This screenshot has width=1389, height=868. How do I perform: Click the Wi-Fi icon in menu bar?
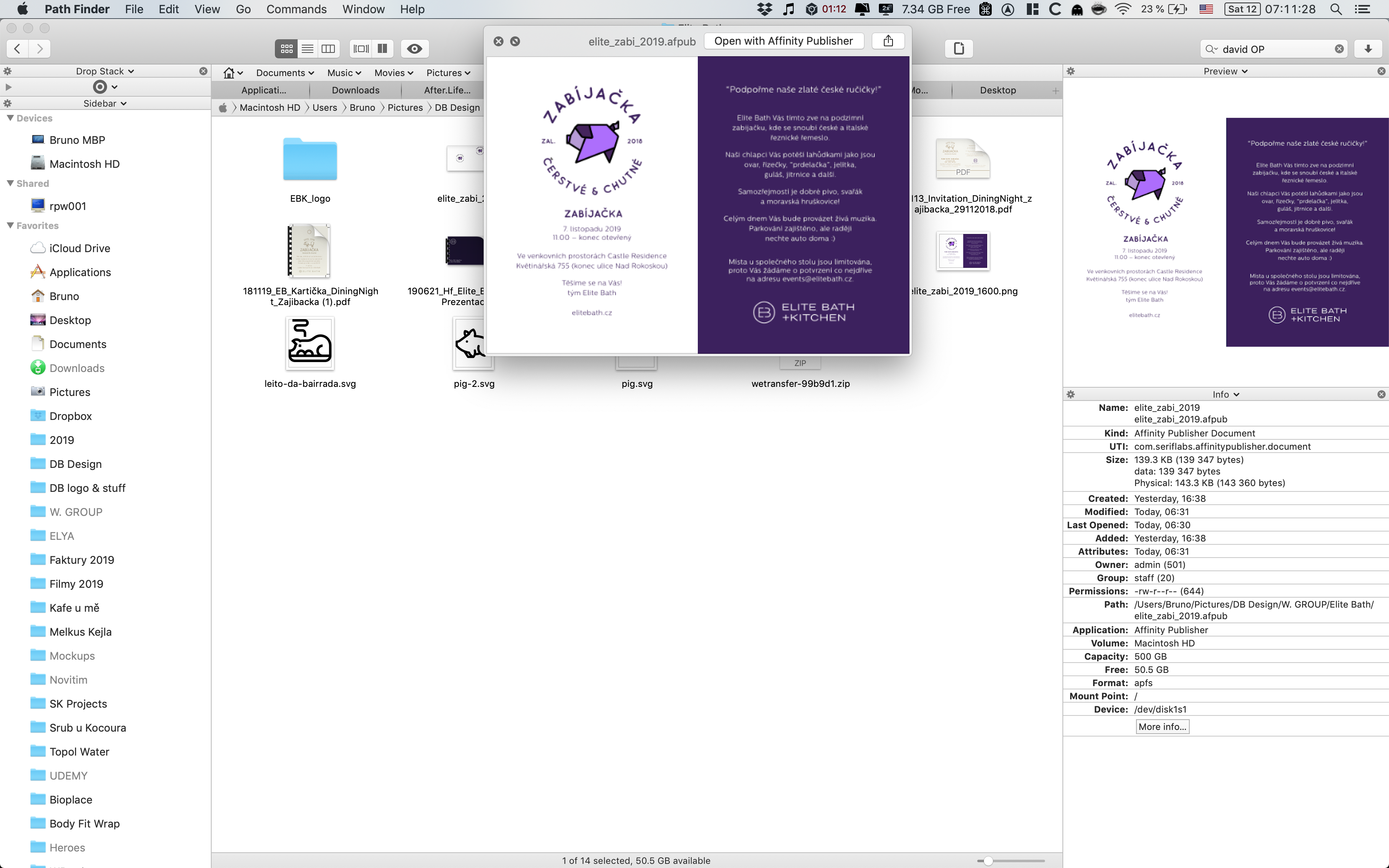[1123, 9]
